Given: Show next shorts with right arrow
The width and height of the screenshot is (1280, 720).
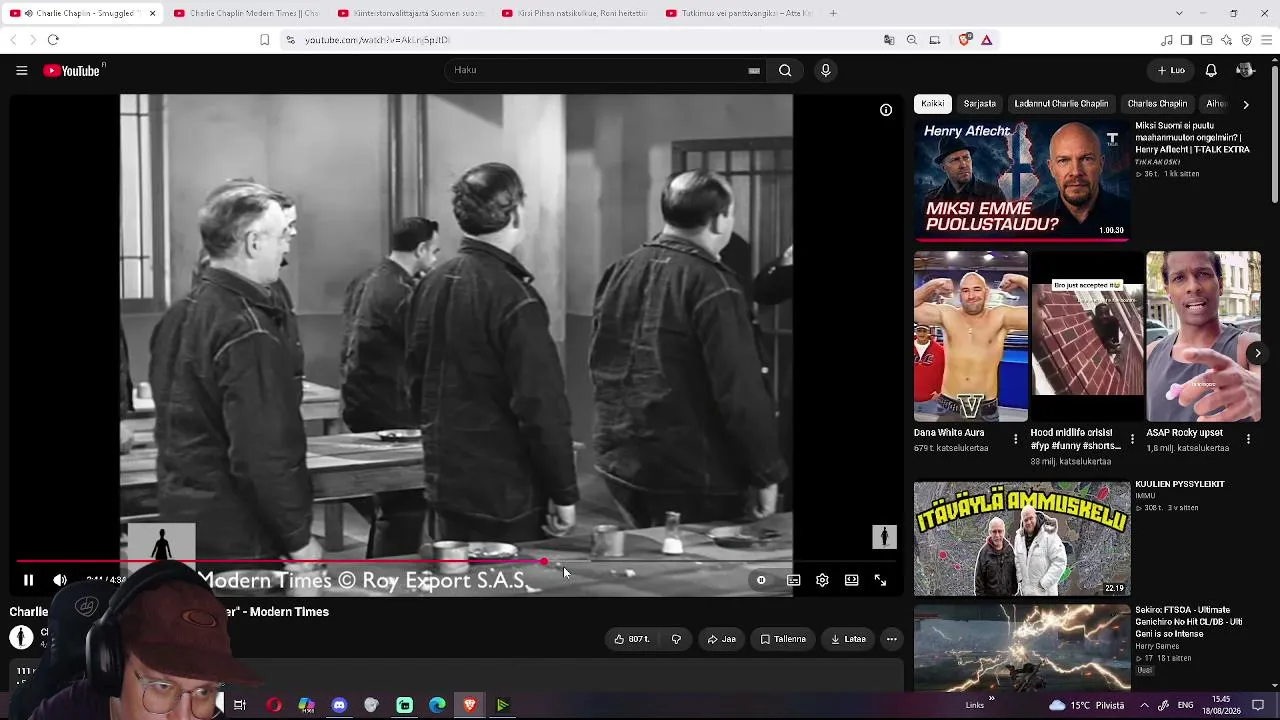Looking at the screenshot, I should (1257, 353).
